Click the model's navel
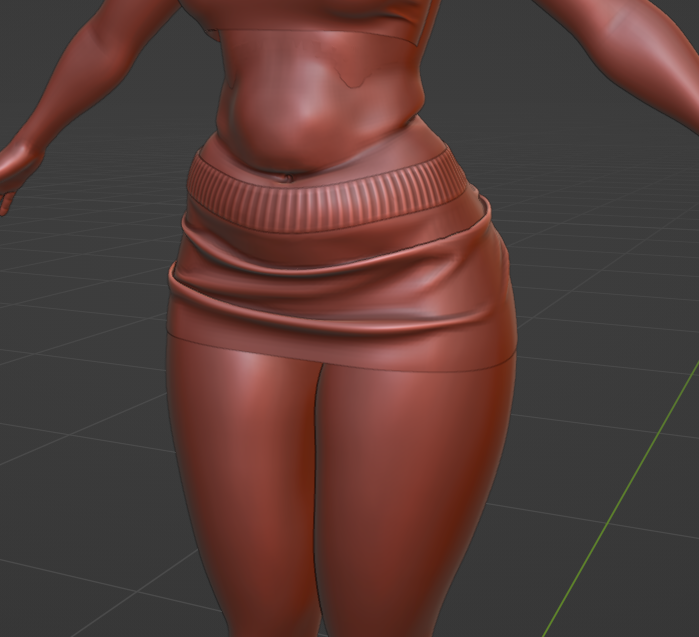This screenshot has height=637, width=699. [x=288, y=178]
